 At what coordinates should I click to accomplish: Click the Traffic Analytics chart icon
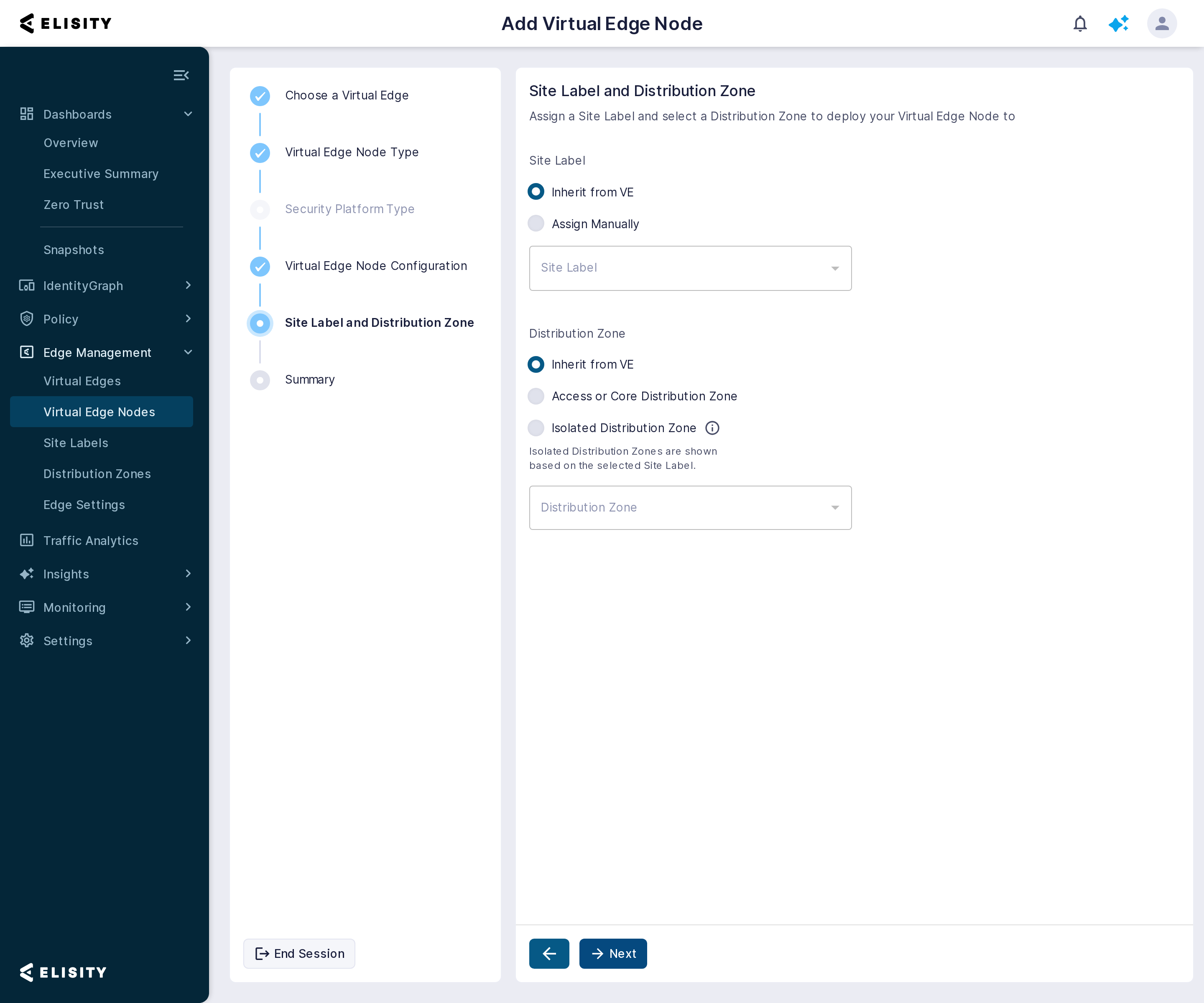tap(26, 540)
